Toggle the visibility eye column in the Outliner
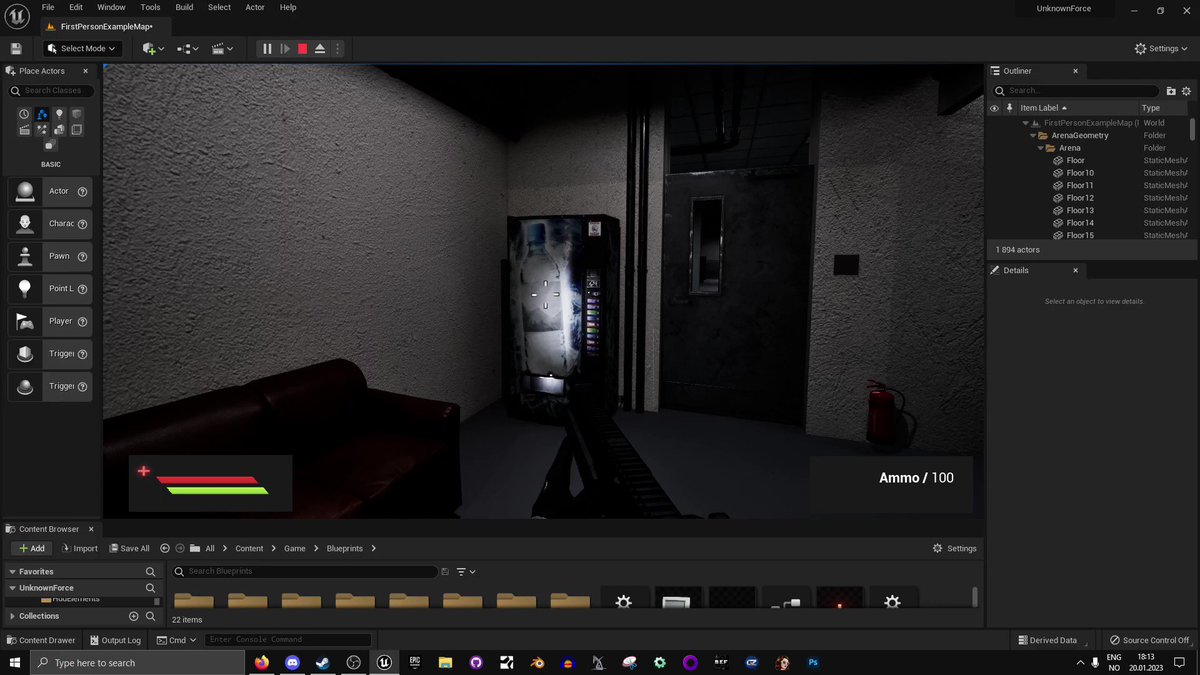Screen dimensions: 1200x675 click(993, 107)
